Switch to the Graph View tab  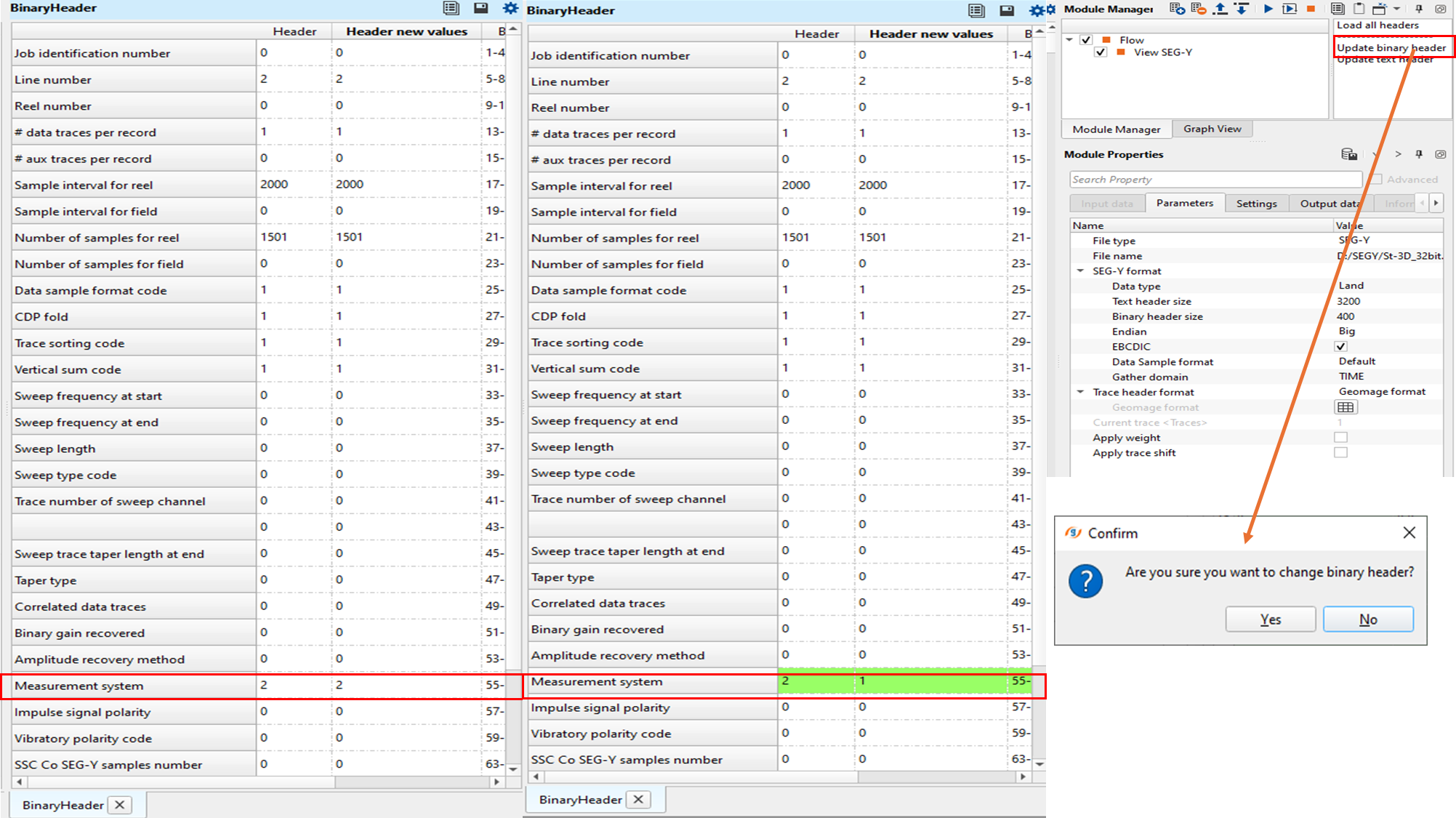[1212, 129]
